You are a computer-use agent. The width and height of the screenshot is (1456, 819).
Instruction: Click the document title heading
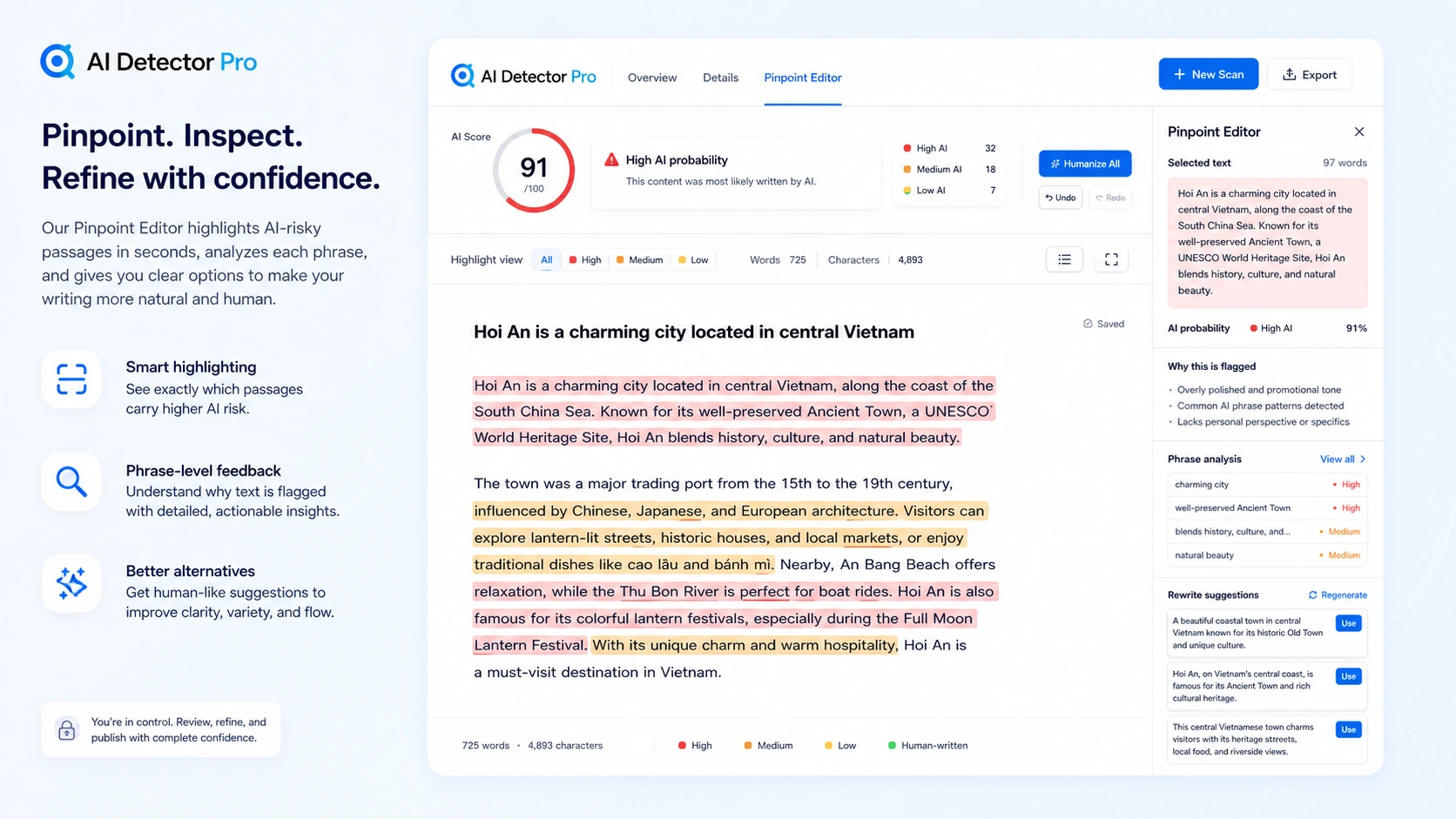tap(694, 332)
